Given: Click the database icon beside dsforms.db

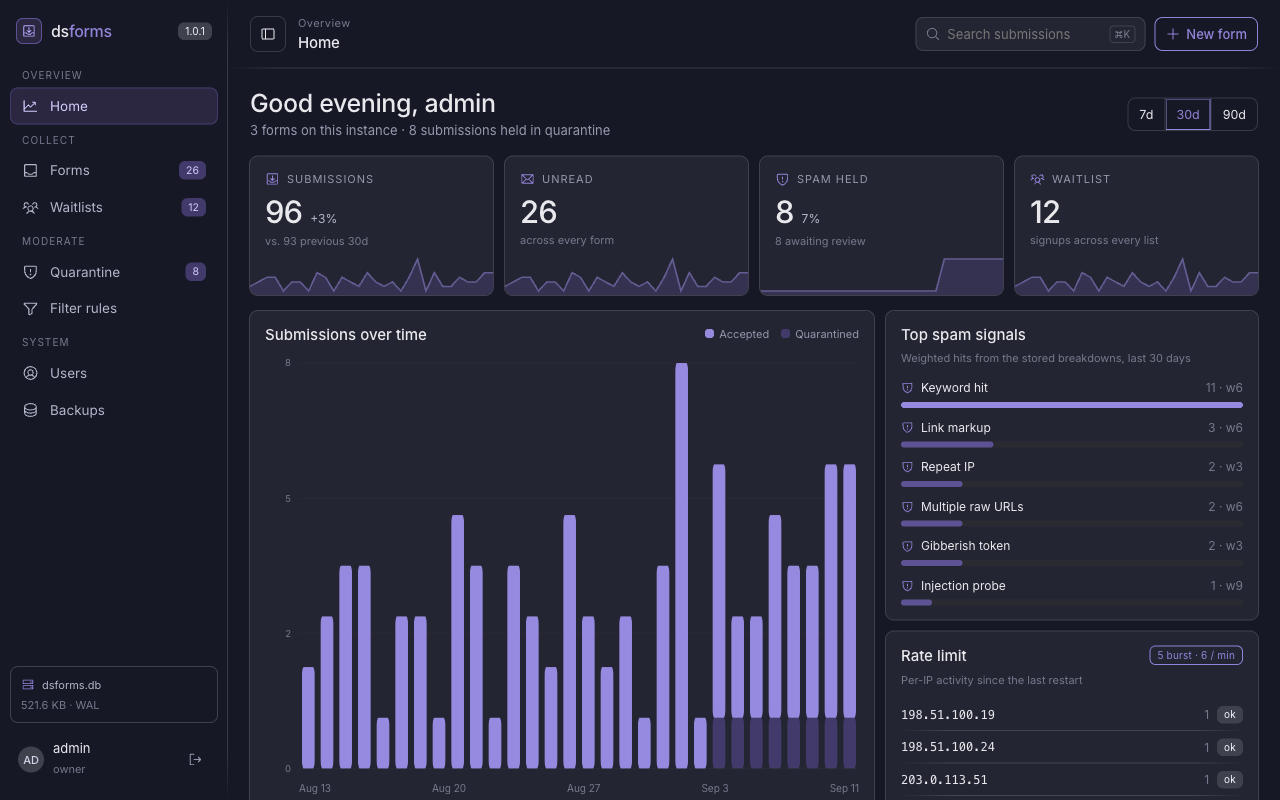Looking at the screenshot, I should pos(28,685).
